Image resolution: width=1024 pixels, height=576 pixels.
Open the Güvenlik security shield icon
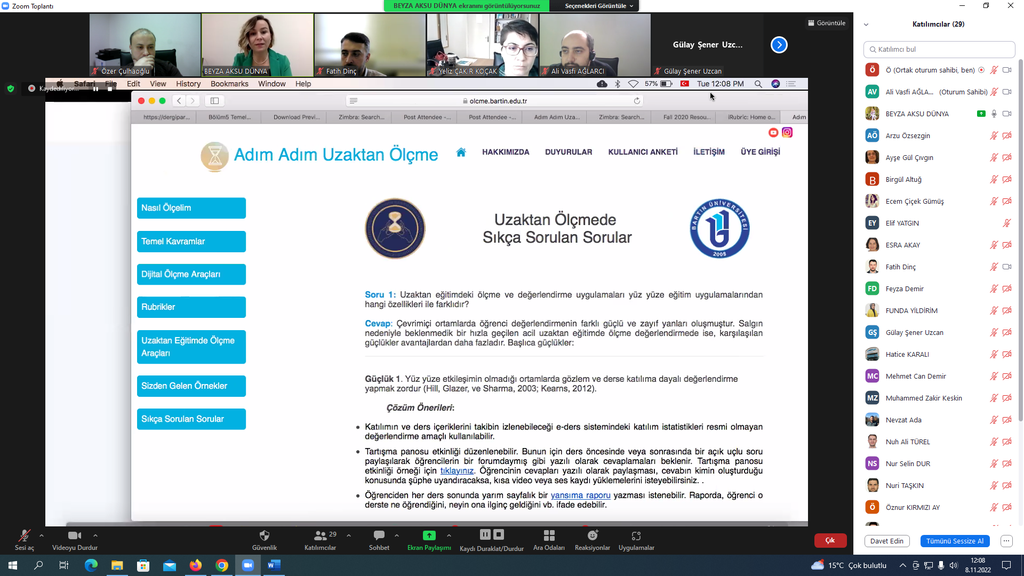[264, 536]
